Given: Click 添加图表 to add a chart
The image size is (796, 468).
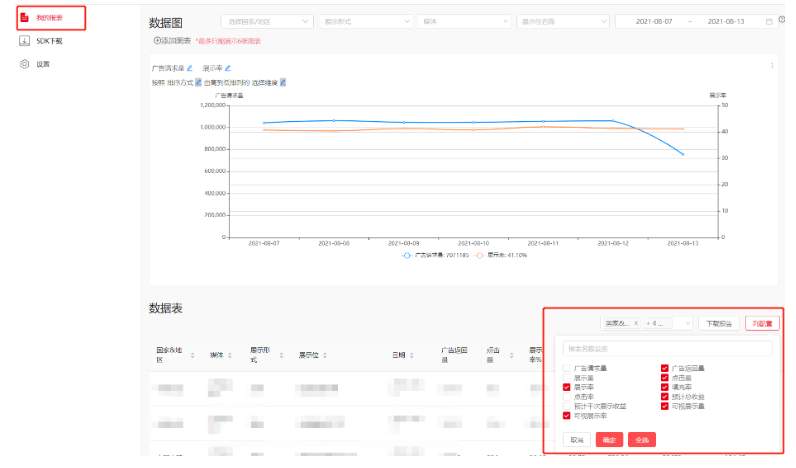Looking at the screenshot, I should pos(172,41).
